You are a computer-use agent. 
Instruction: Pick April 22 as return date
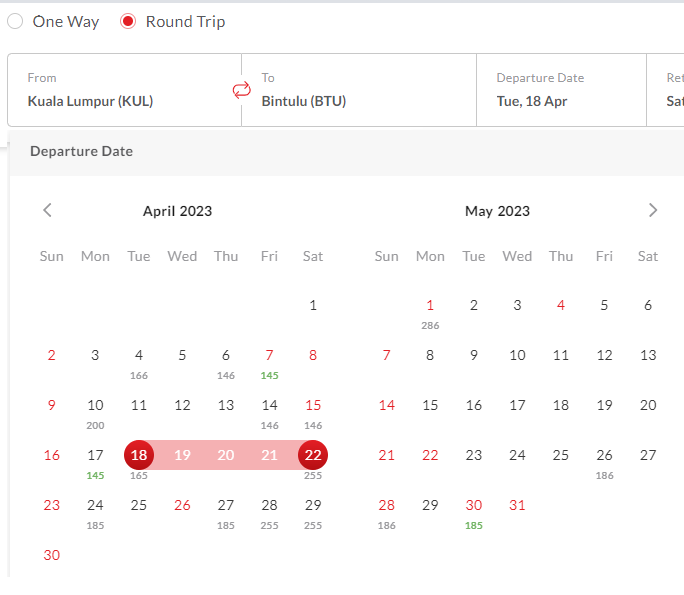(313, 455)
